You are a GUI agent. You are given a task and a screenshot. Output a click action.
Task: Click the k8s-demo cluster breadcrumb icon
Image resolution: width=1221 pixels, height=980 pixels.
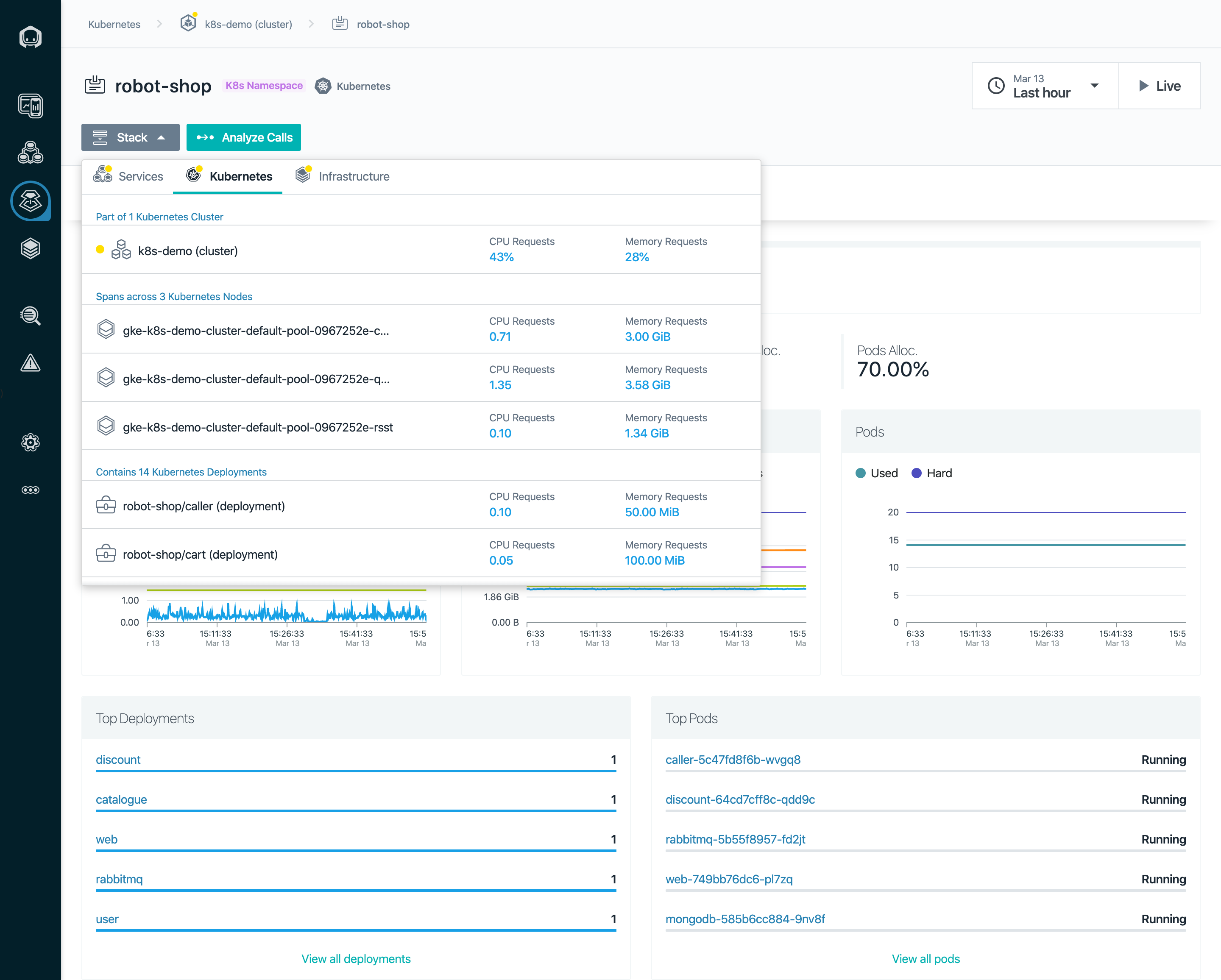(189, 23)
